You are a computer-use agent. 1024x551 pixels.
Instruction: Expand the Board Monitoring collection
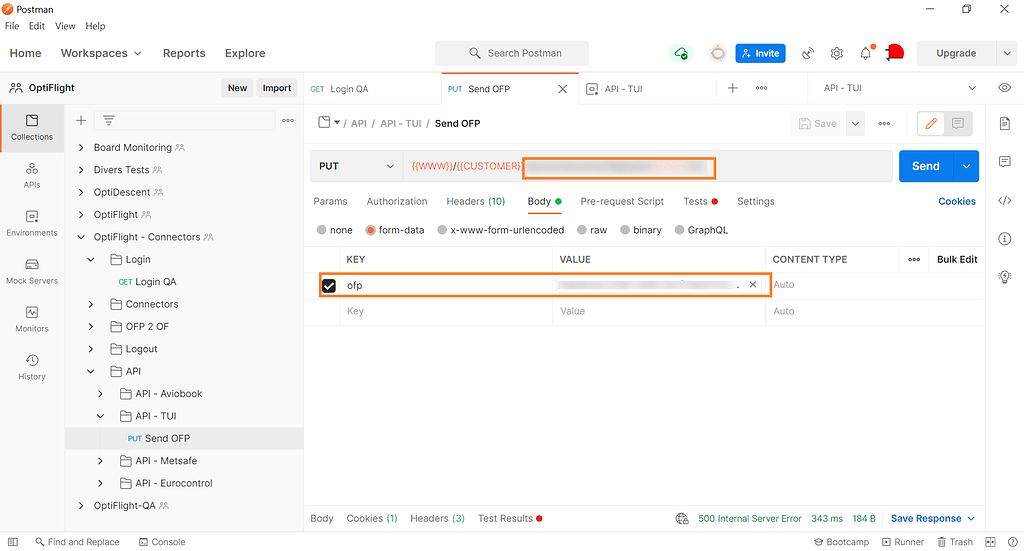coord(82,148)
